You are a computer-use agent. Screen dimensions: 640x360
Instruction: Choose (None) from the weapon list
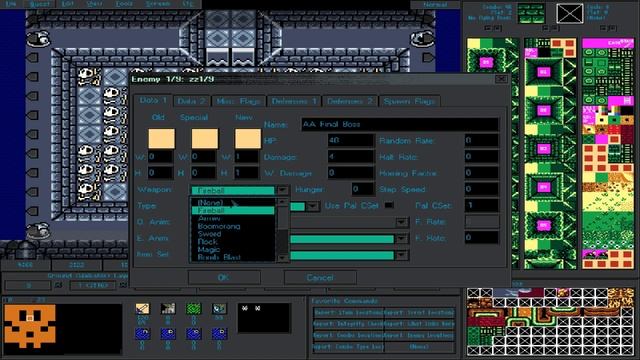pyautogui.click(x=234, y=202)
